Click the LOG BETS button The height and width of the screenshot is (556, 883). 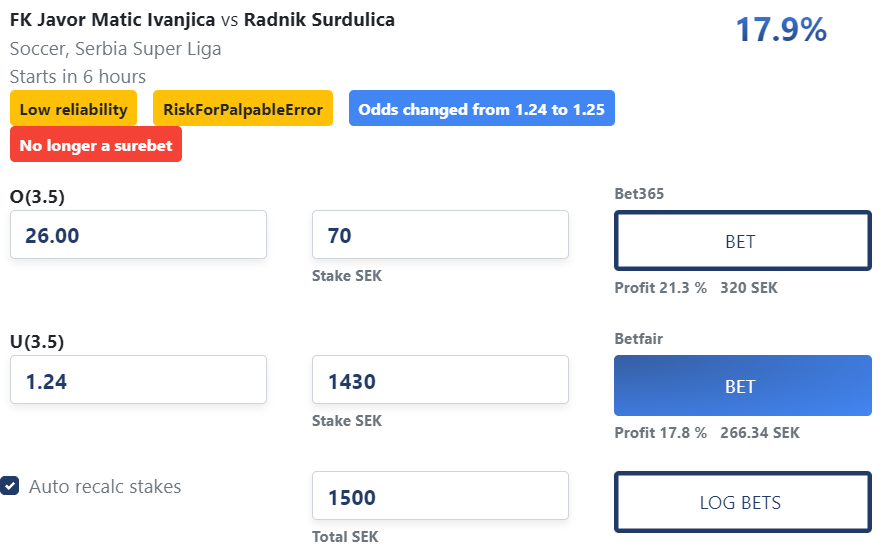point(742,502)
